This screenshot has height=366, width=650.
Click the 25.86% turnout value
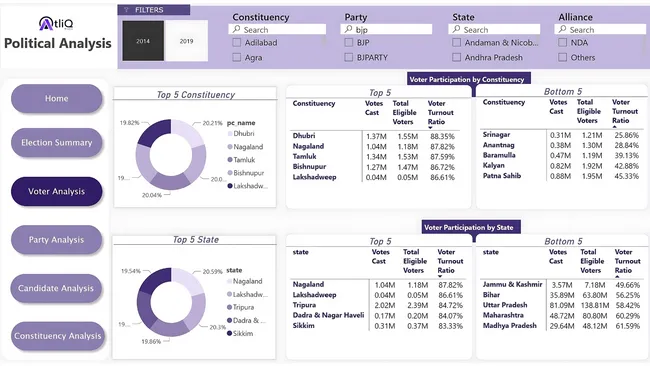626,135
